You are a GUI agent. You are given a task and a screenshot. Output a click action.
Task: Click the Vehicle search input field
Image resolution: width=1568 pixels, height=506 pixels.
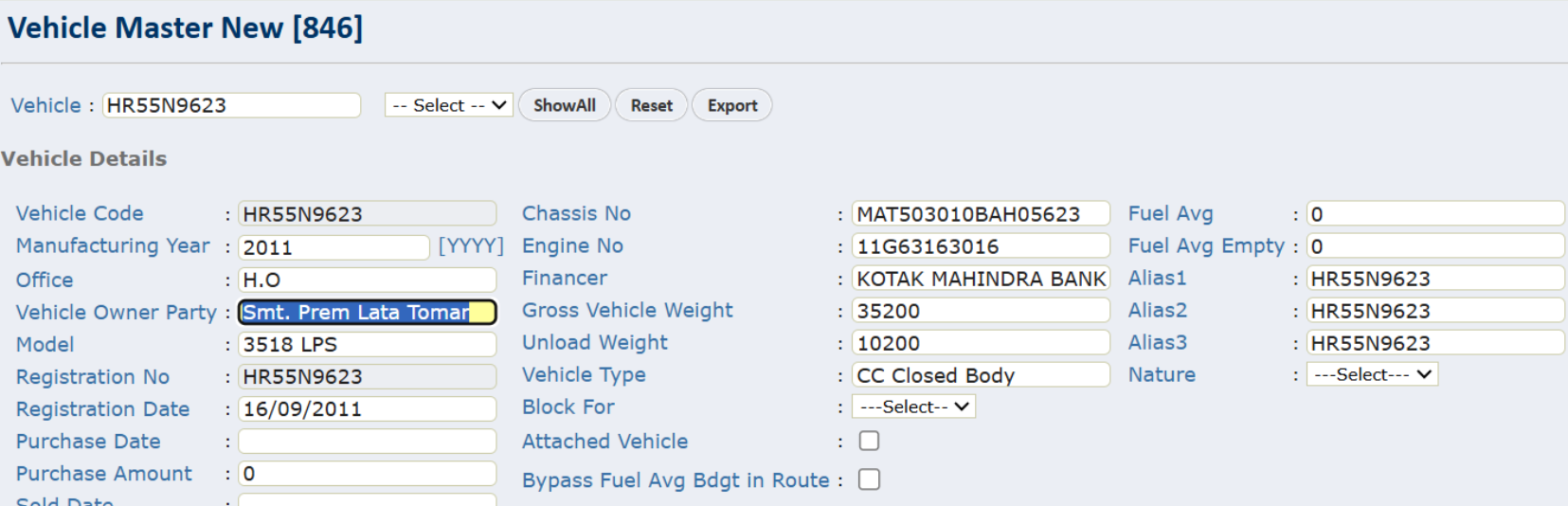231,105
